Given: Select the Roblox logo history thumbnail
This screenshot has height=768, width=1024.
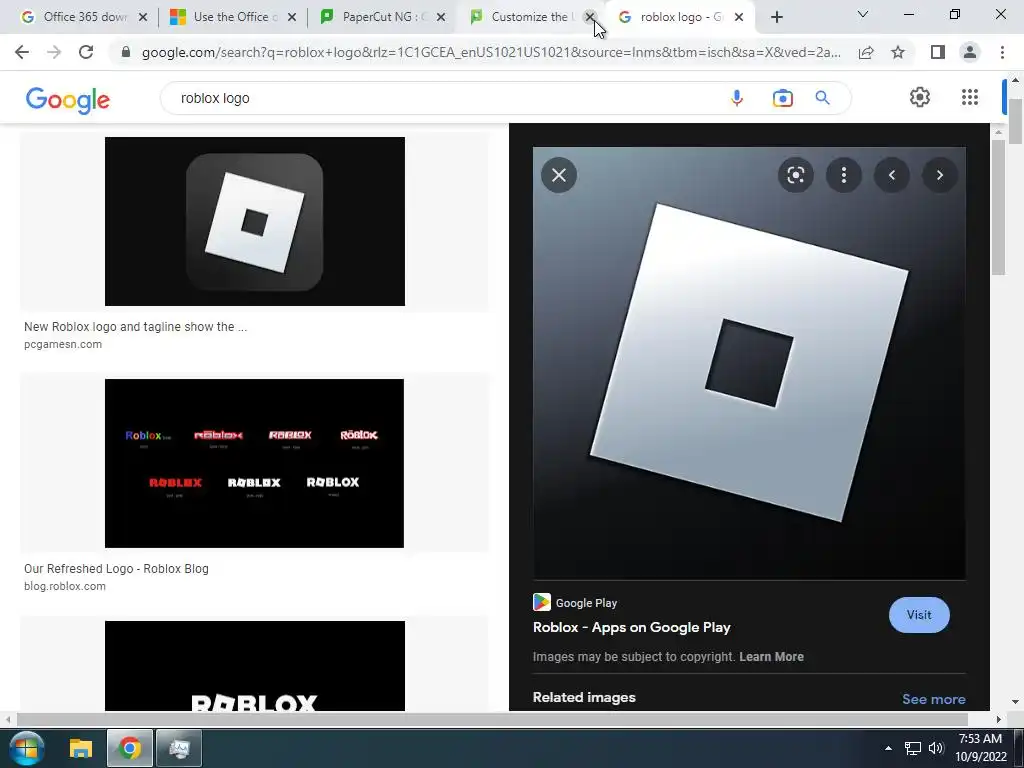Looking at the screenshot, I should point(255,464).
